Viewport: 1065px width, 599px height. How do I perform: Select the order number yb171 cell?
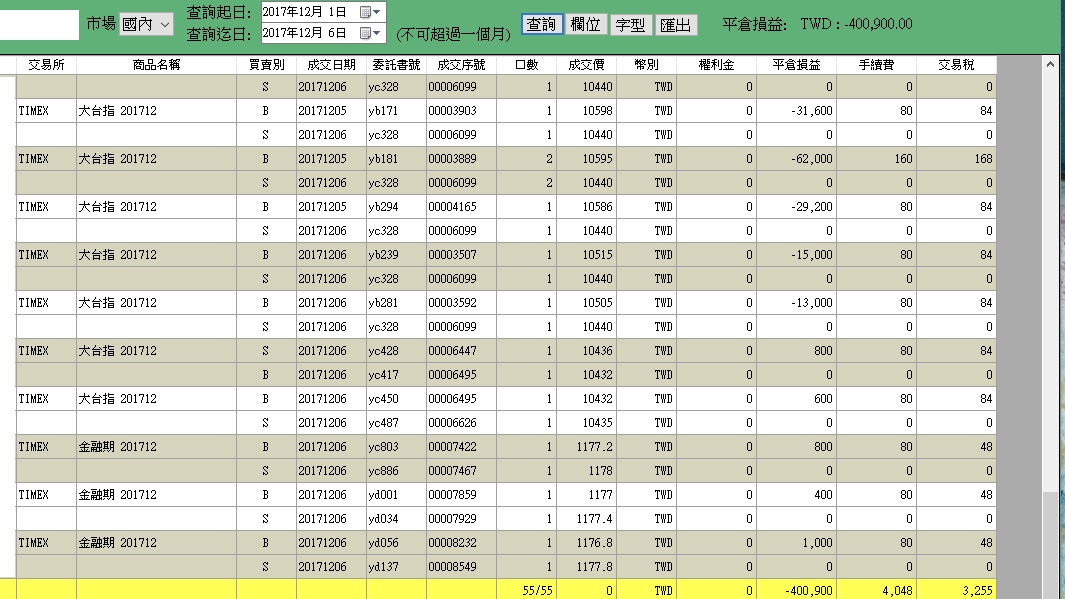(396, 111)
